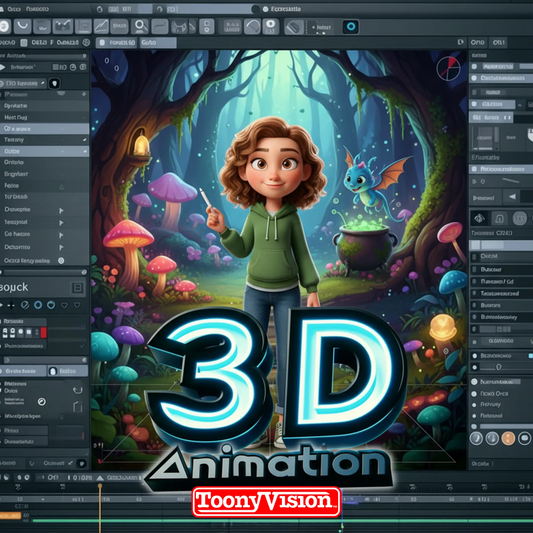533x533 pixels.
Task: Click the Ocoaadt button near timeline
Action: coord(54,463)
